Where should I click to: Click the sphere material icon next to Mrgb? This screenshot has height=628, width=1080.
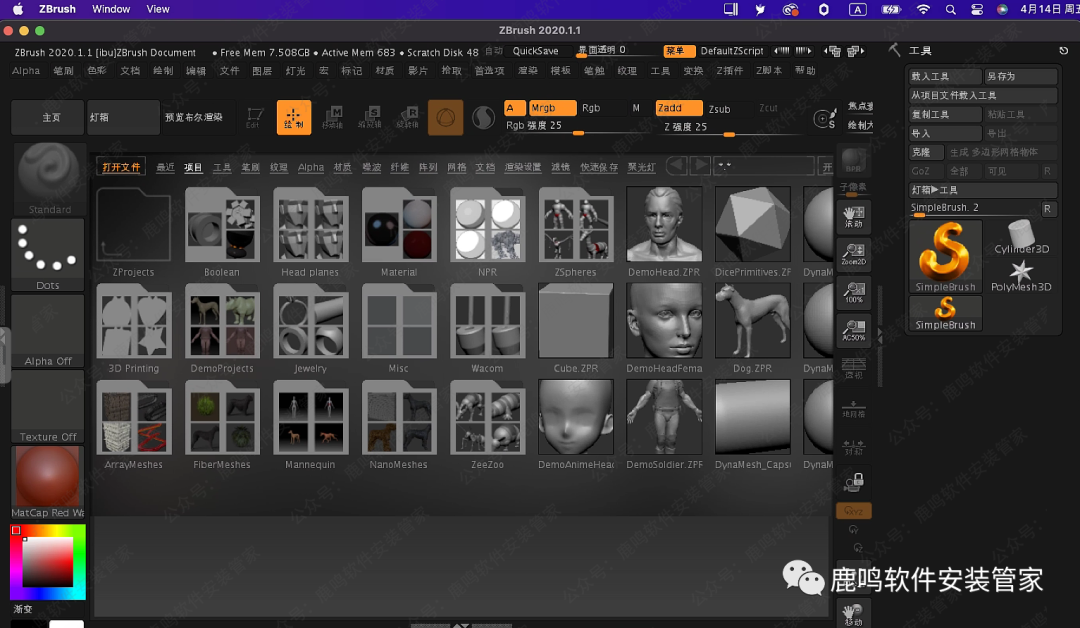coord(484,118)
